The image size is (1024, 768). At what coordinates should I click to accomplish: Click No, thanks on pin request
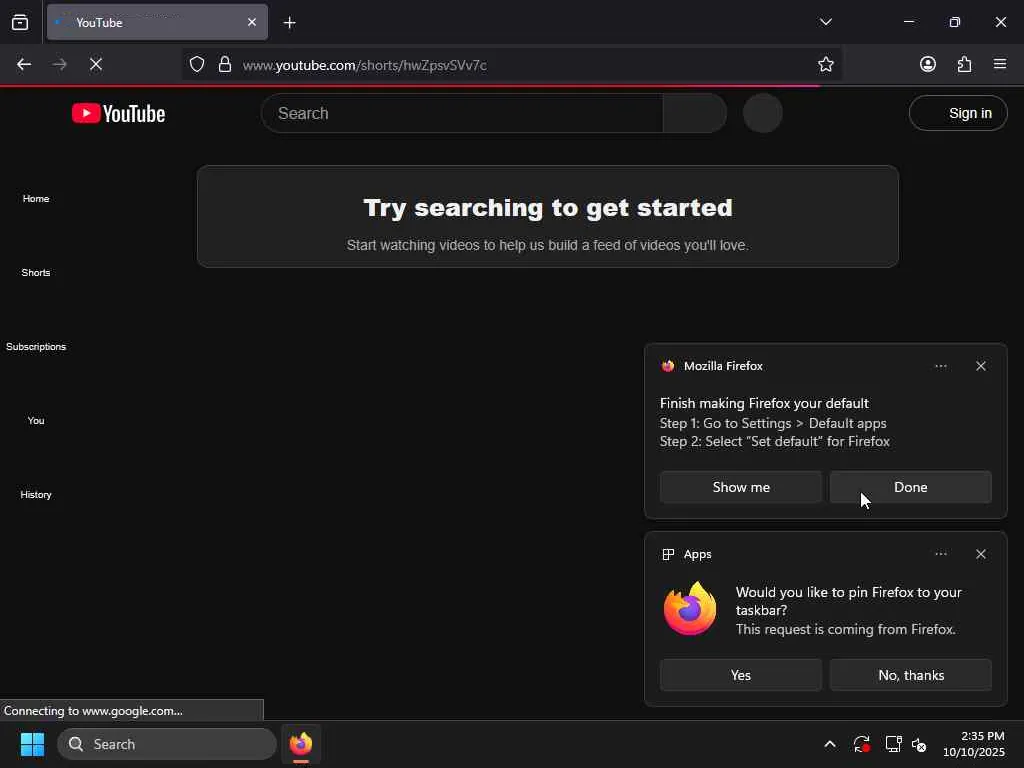tap(910, 675)
